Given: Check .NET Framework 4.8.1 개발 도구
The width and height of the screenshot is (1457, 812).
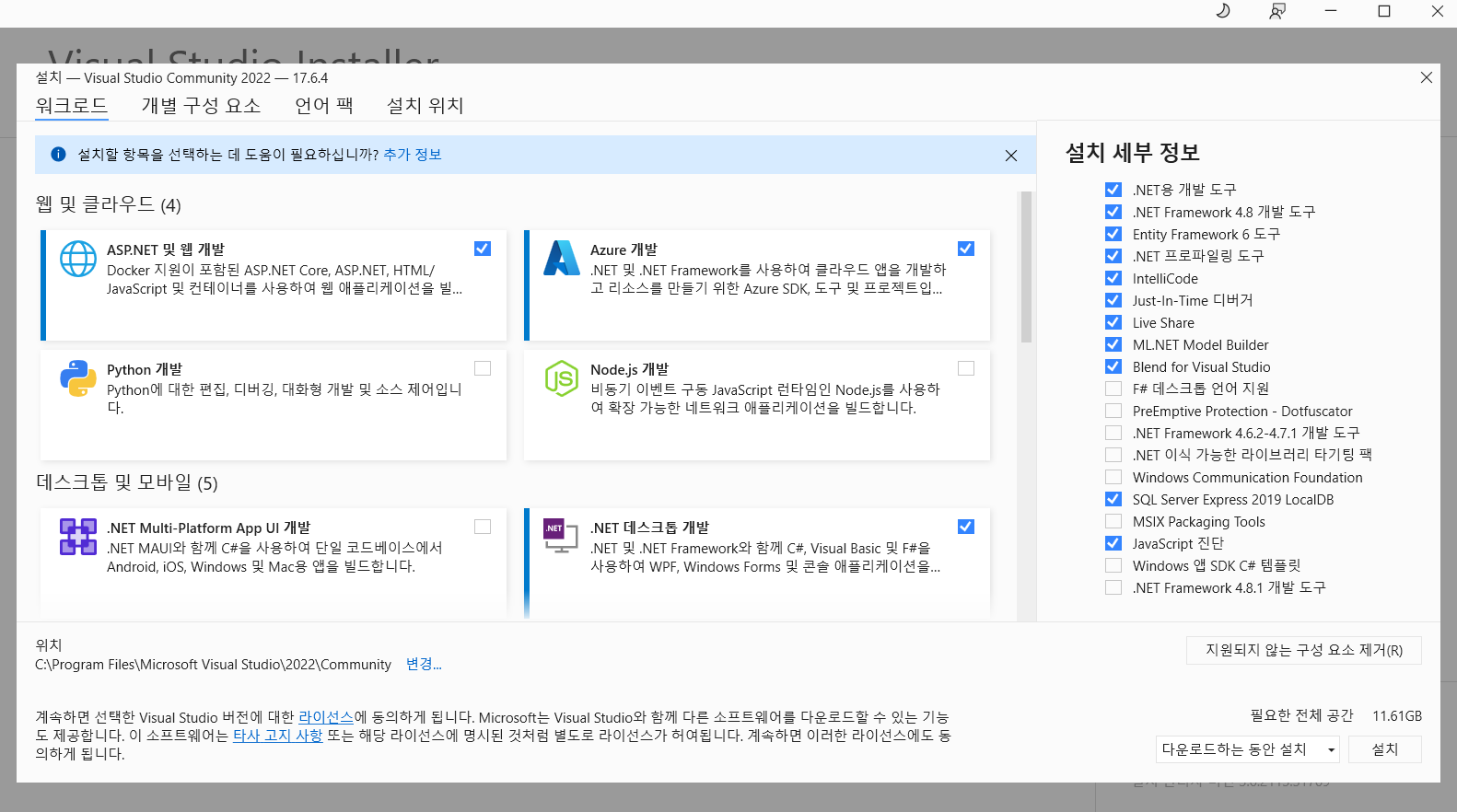Looking at the screenshot, I should 1113,587.
